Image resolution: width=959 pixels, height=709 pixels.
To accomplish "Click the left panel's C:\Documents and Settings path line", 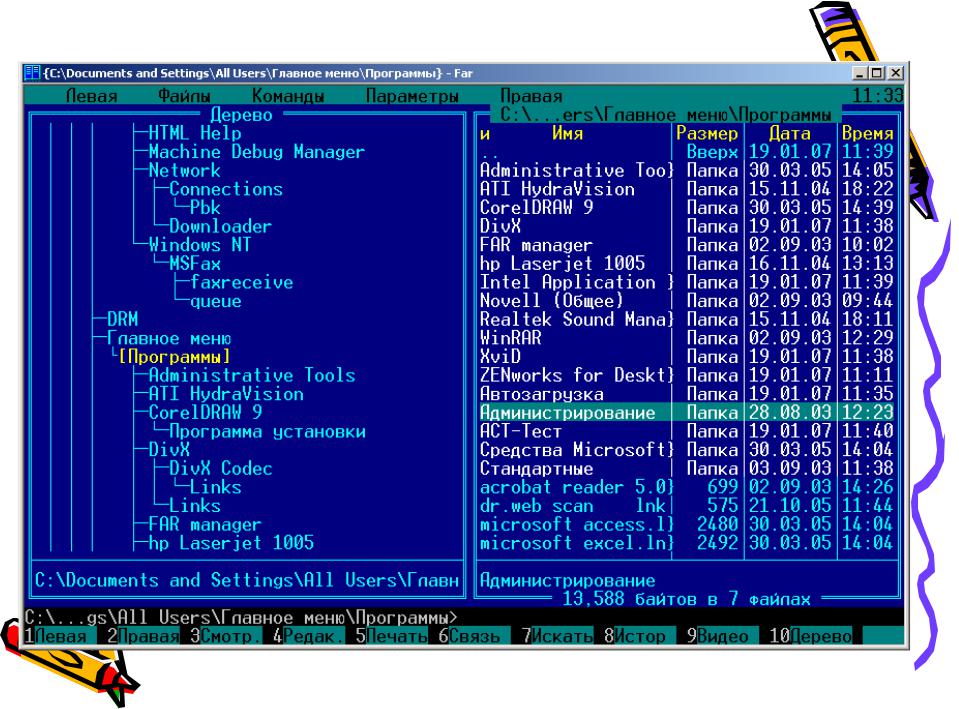I will pos(246,580).
